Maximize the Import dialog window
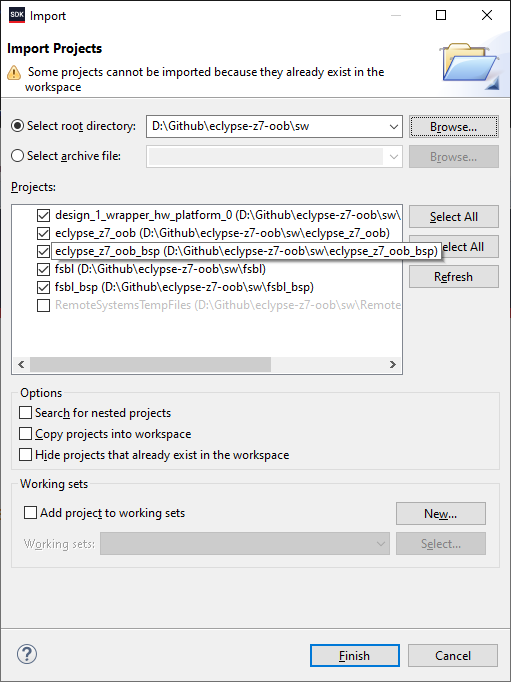This screenshot has height=682, width=511. pyautogui.click(x=441, y=15)
